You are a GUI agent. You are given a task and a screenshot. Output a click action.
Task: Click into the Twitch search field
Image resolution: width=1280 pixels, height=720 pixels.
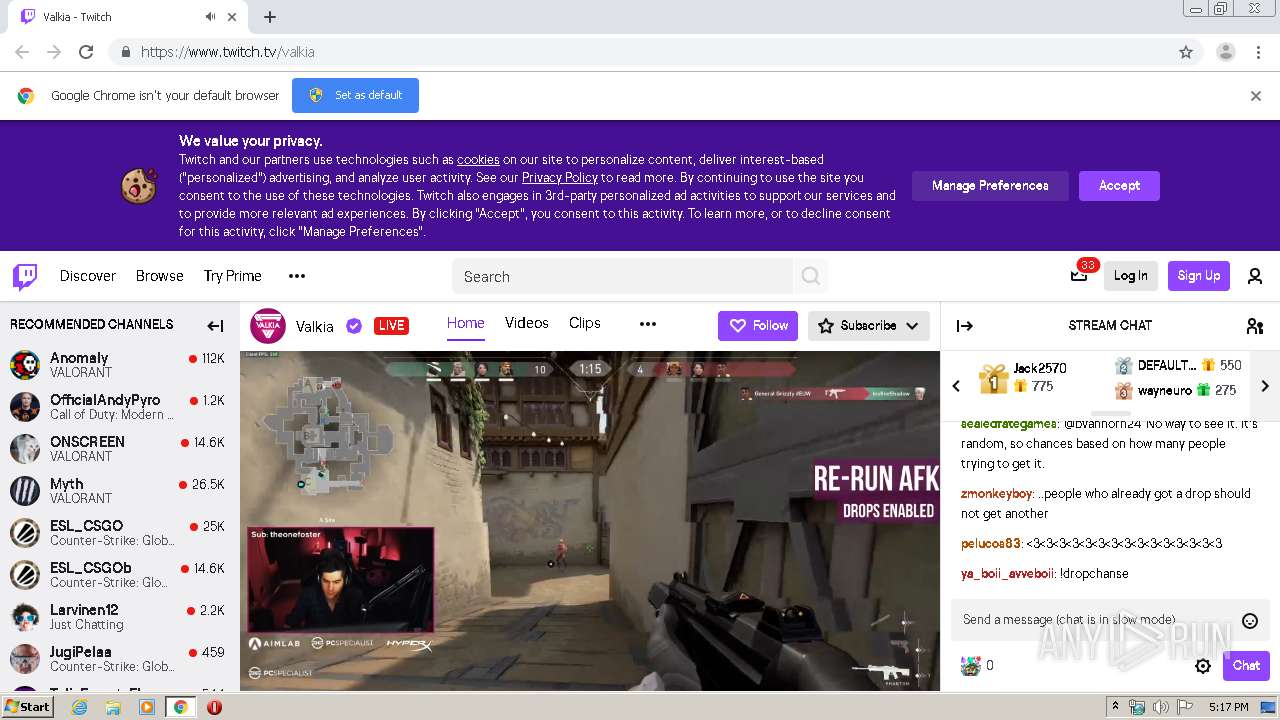tap(623, 277)
